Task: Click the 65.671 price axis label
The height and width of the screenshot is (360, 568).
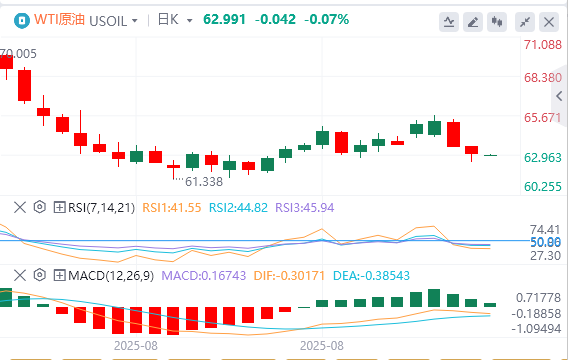Action: click(543, 118)
